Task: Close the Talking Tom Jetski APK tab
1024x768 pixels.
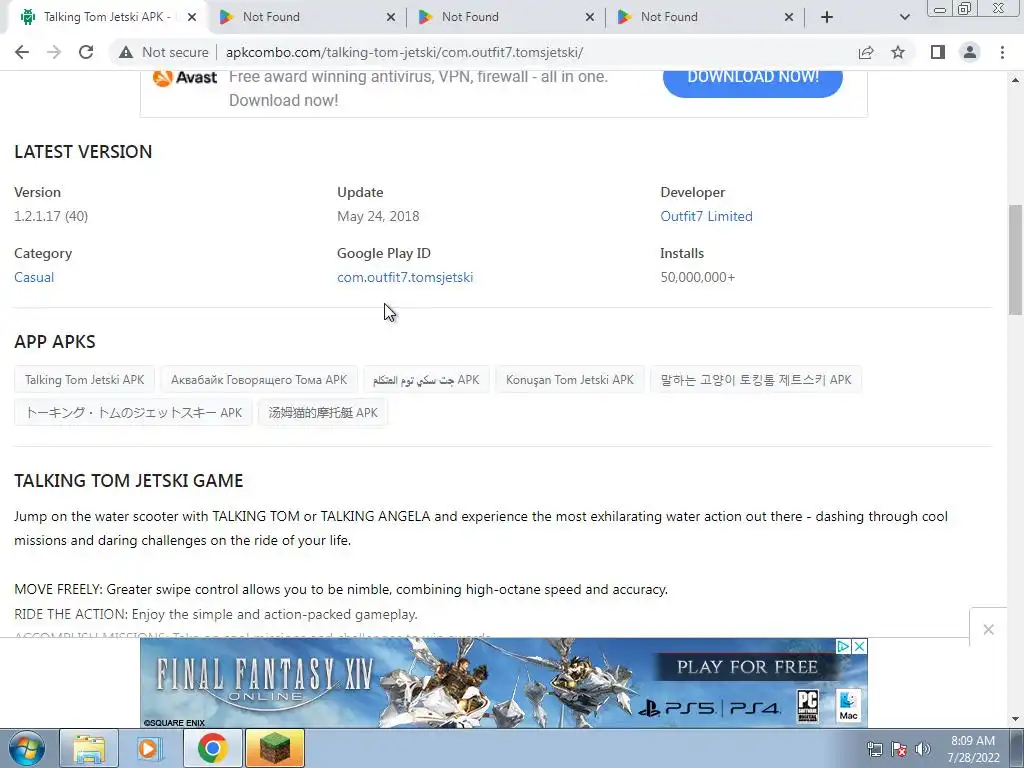Action: (192, 17)
